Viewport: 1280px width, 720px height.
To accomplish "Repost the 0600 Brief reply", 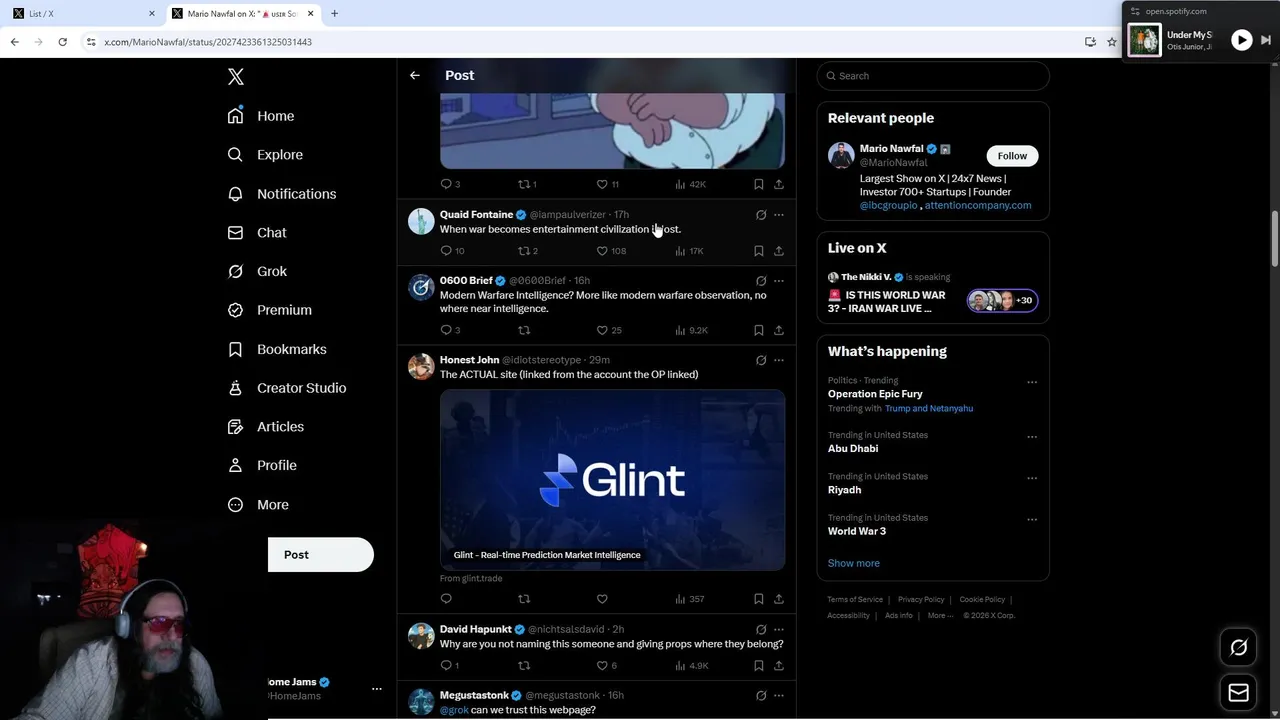I will pyautogui.click(x=524, y=330).
